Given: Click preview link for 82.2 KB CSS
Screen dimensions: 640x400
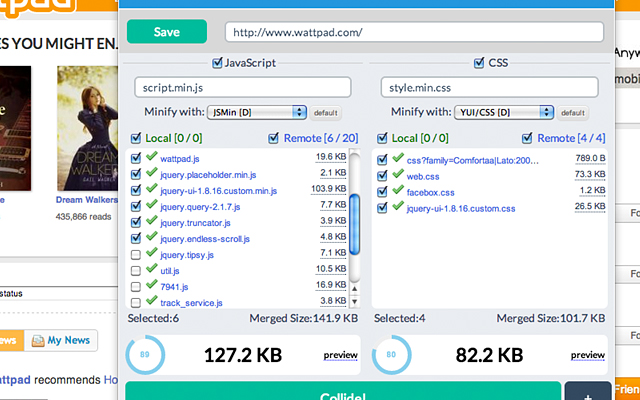Looking at the screenshot, I should (x=587, y=356).
